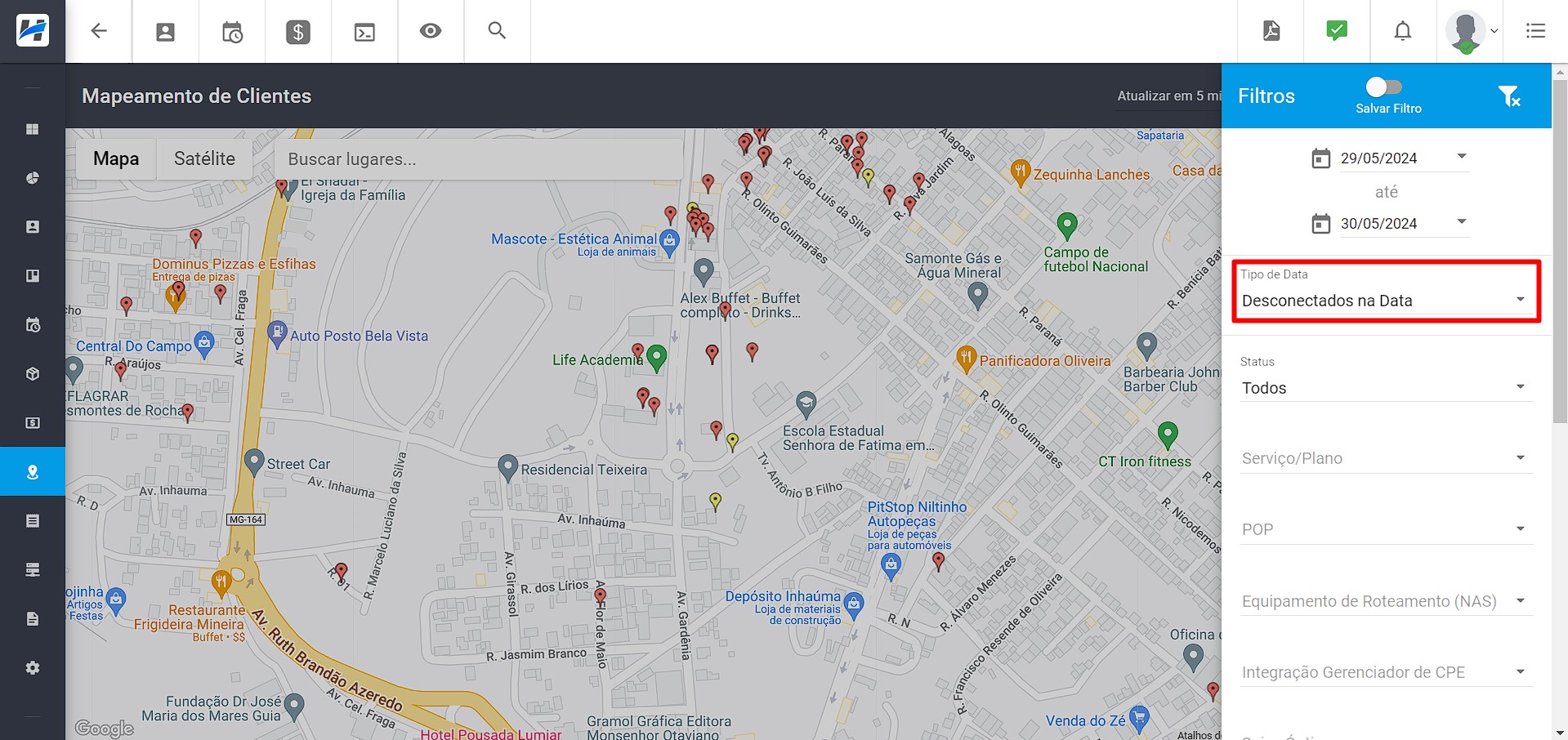Open the book sidebar icon
Viewport: 1568px width, 740px height.
33,276
